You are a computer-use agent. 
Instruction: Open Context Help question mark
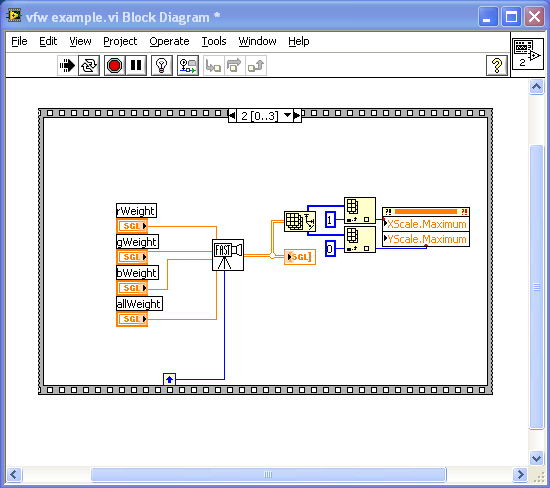coord(497,66)
